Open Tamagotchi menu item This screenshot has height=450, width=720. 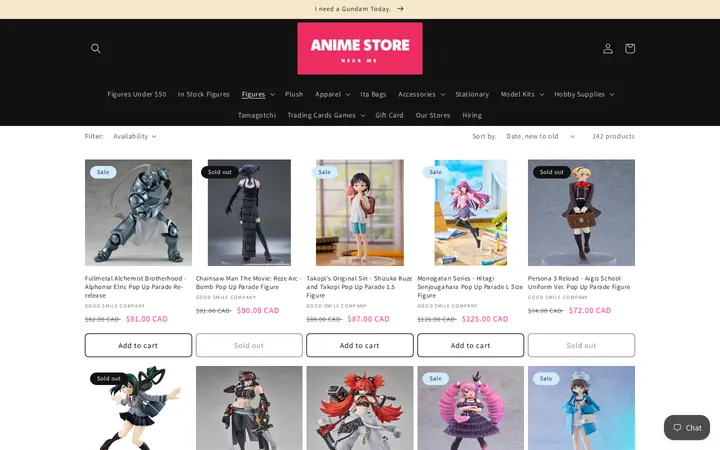click(257, 115)
